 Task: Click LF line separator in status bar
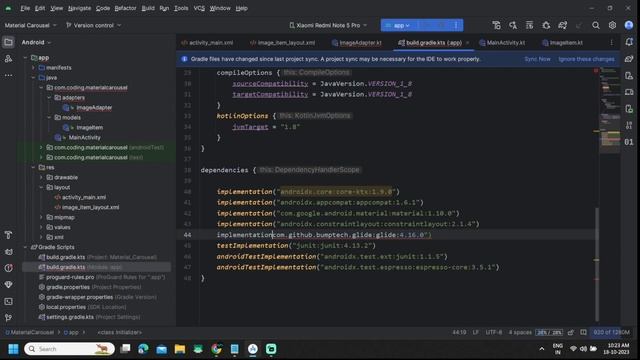[476, 332]
